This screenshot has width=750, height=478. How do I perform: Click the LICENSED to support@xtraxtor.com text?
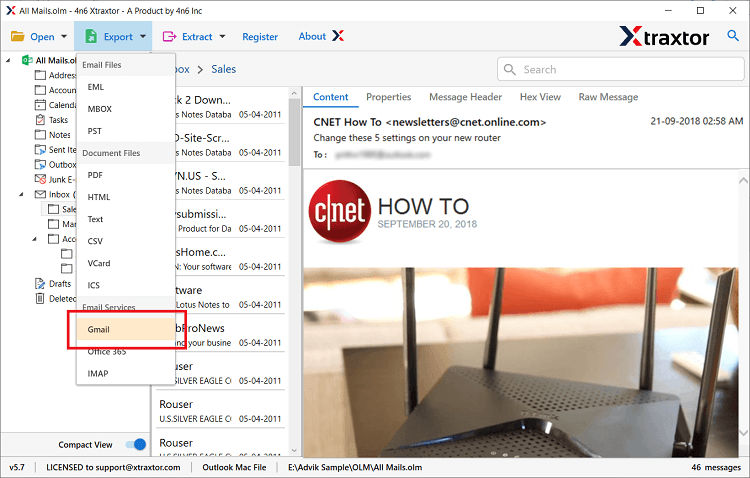pyautogui.click(x=113, y=467)
